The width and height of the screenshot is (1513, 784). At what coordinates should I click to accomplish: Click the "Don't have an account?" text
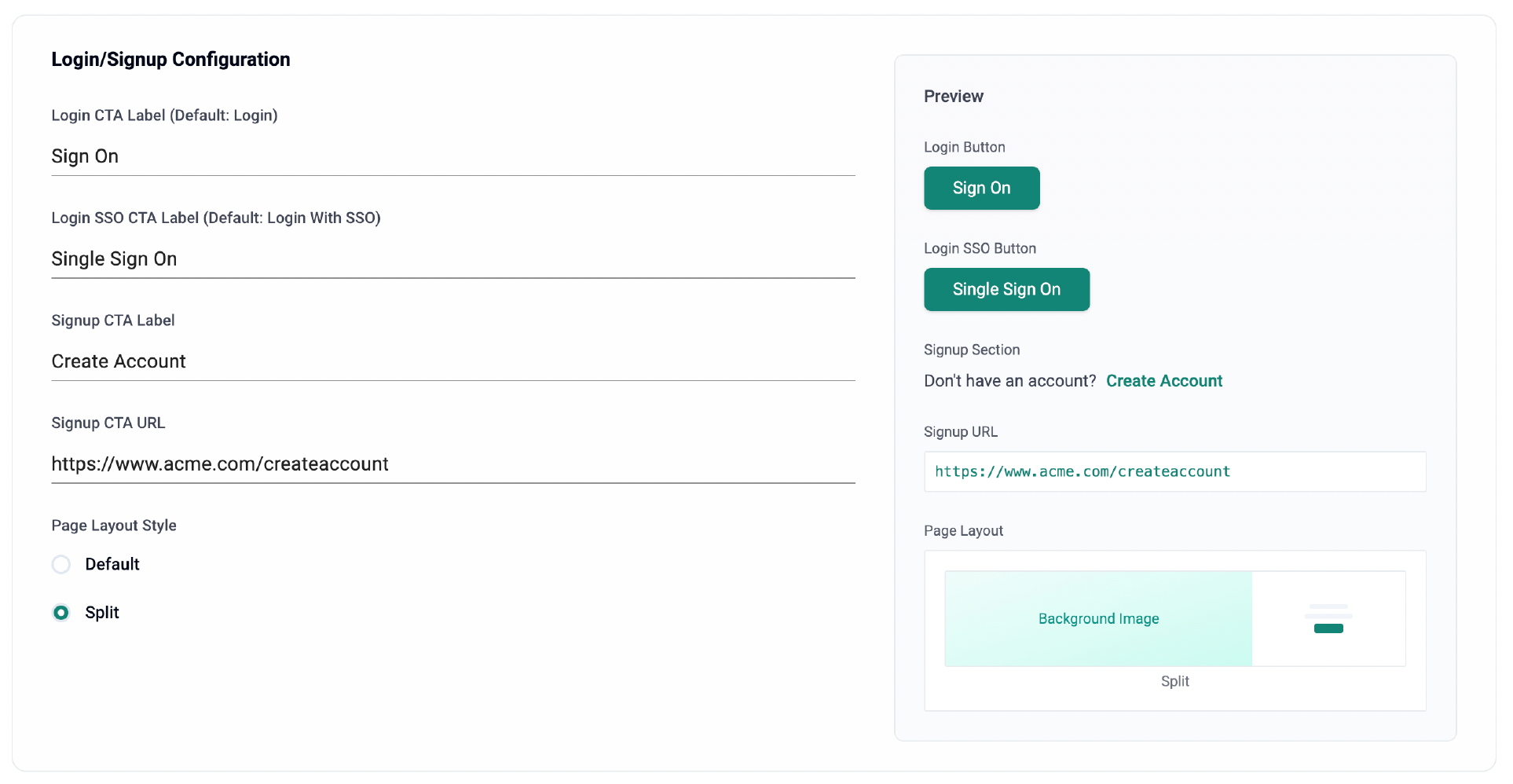pos(1009,381)
